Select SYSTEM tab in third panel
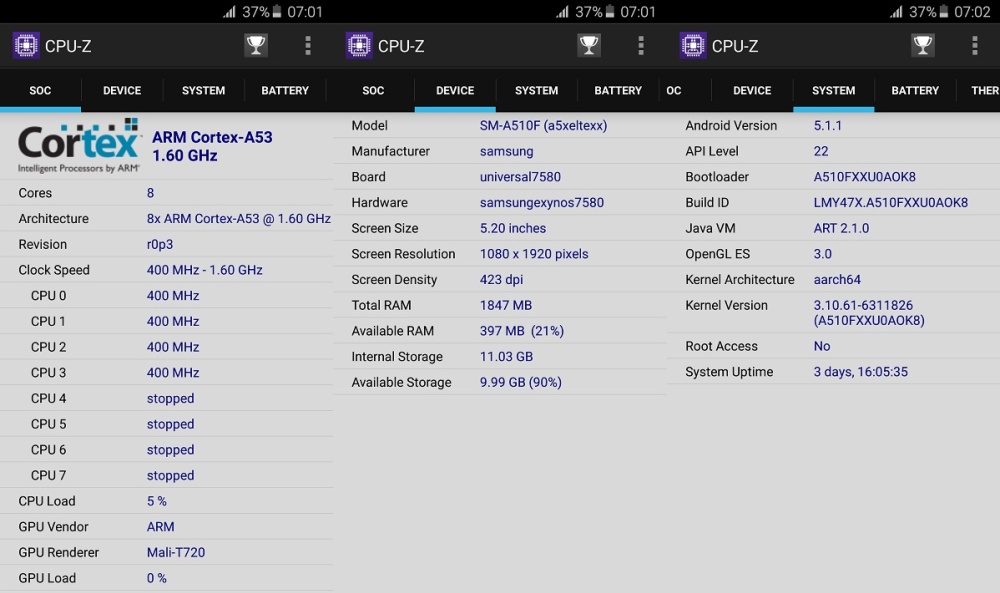The image size is (1000, 593). [834, 91]
